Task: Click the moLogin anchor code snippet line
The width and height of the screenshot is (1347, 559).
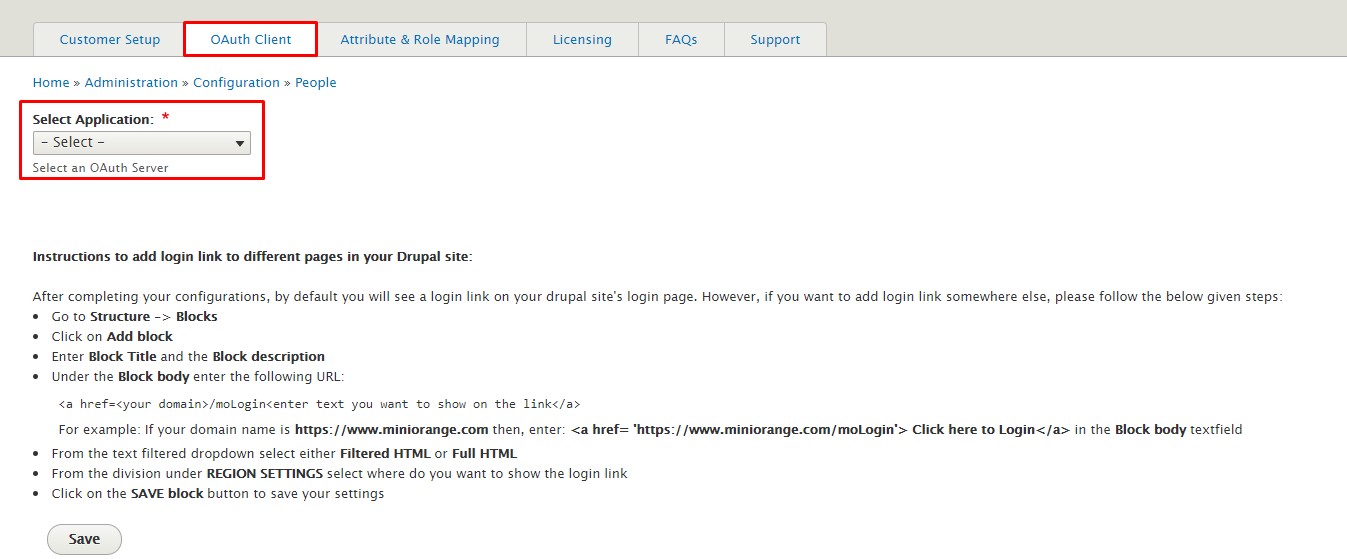Action: (x=320, y=404)
